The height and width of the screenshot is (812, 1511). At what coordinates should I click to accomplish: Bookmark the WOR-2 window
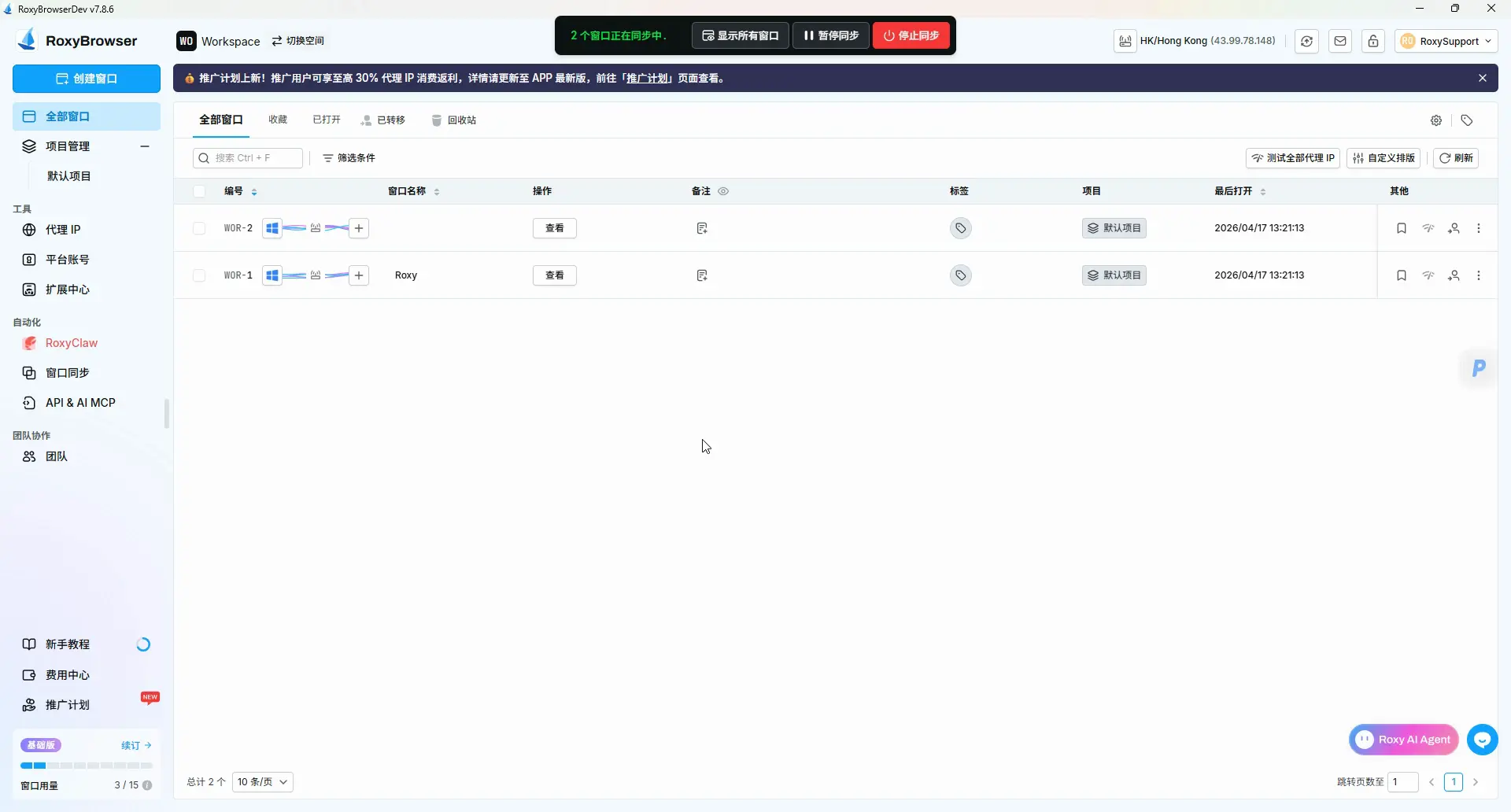1402,228
